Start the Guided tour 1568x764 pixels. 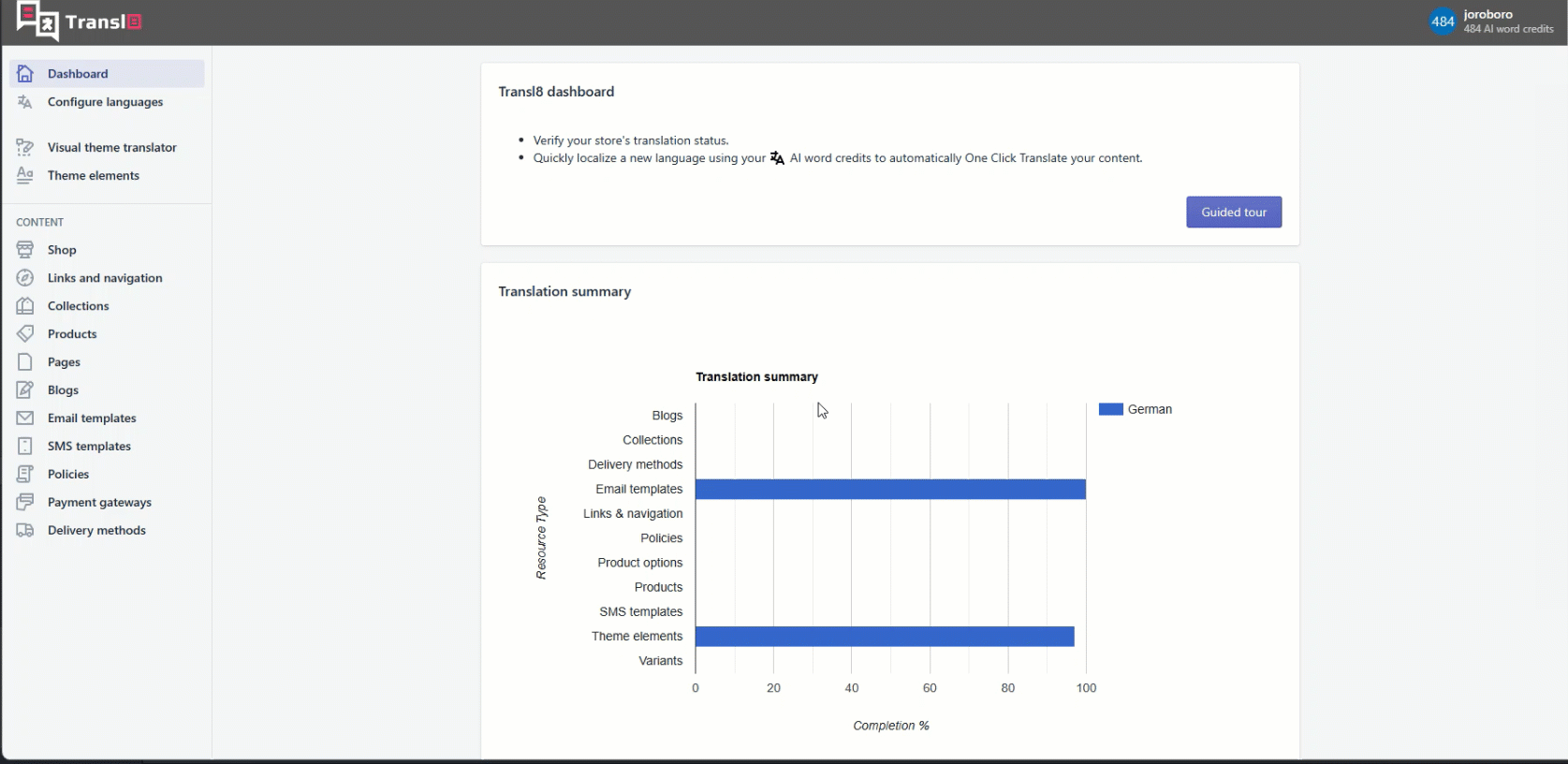1233,213
